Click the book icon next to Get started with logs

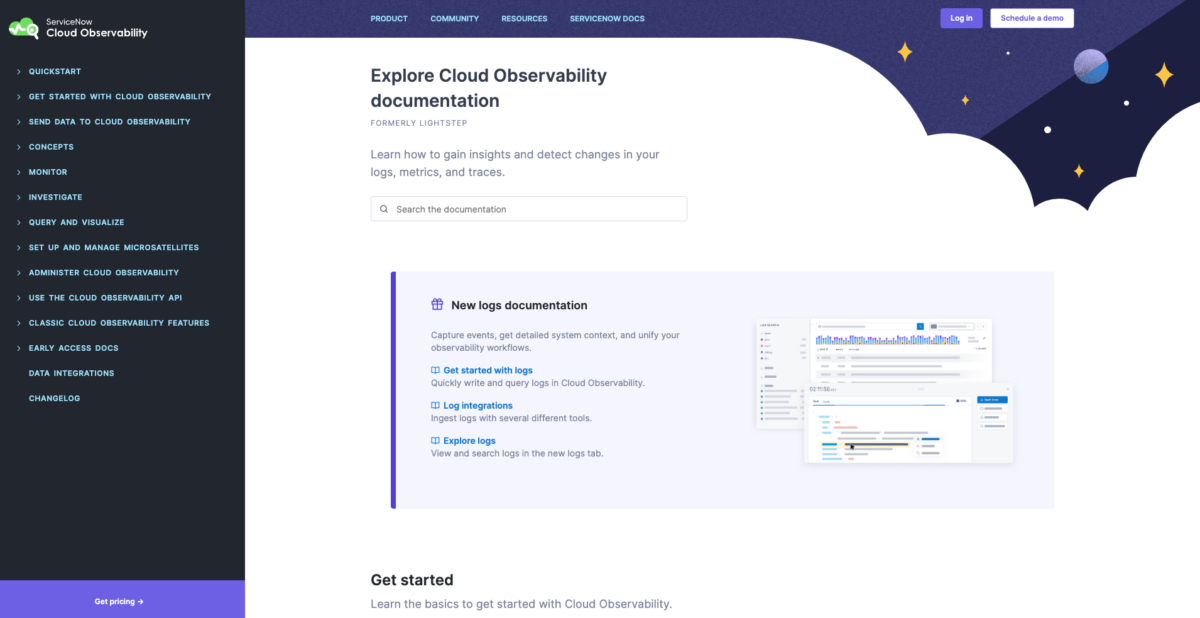(x=436, y=370)
